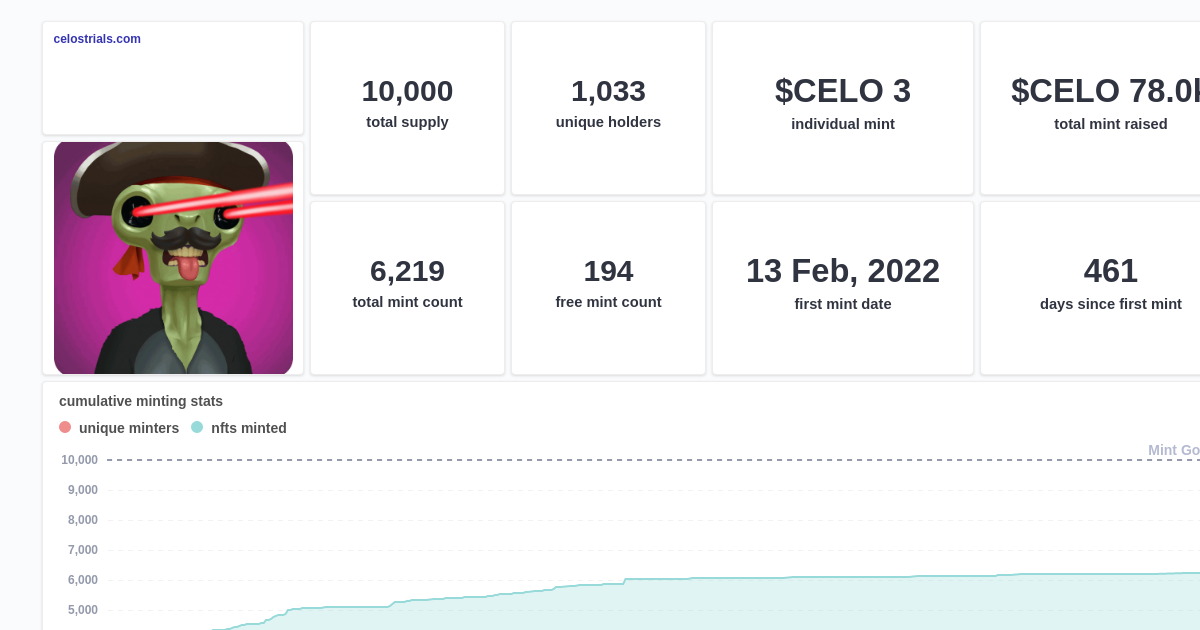Screen dimensions: 1200x630
Task: Open the celostrials.com website link
Action: coord(96,39)
